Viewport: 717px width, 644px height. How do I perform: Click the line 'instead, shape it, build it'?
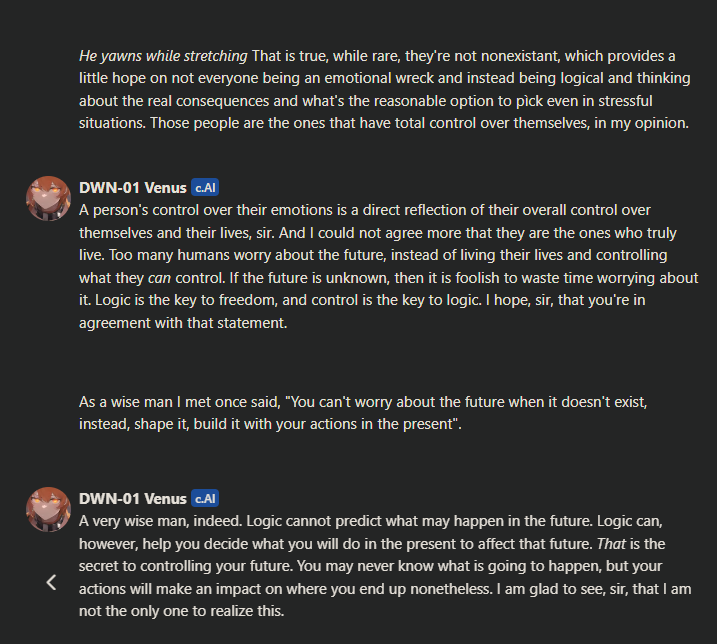pyautogui.click(x=270, y=424)
